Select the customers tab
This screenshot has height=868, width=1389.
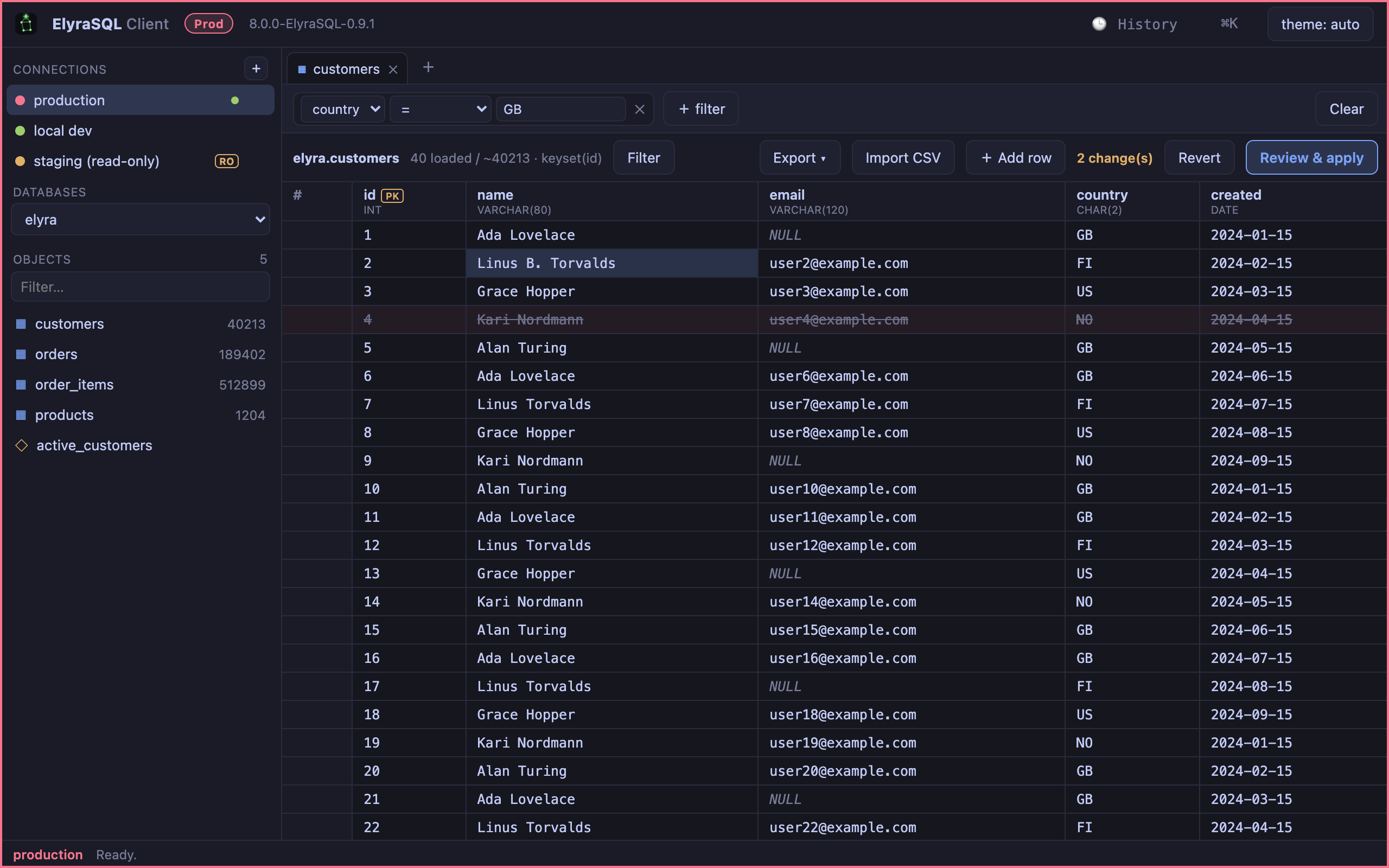pos(346,69)
